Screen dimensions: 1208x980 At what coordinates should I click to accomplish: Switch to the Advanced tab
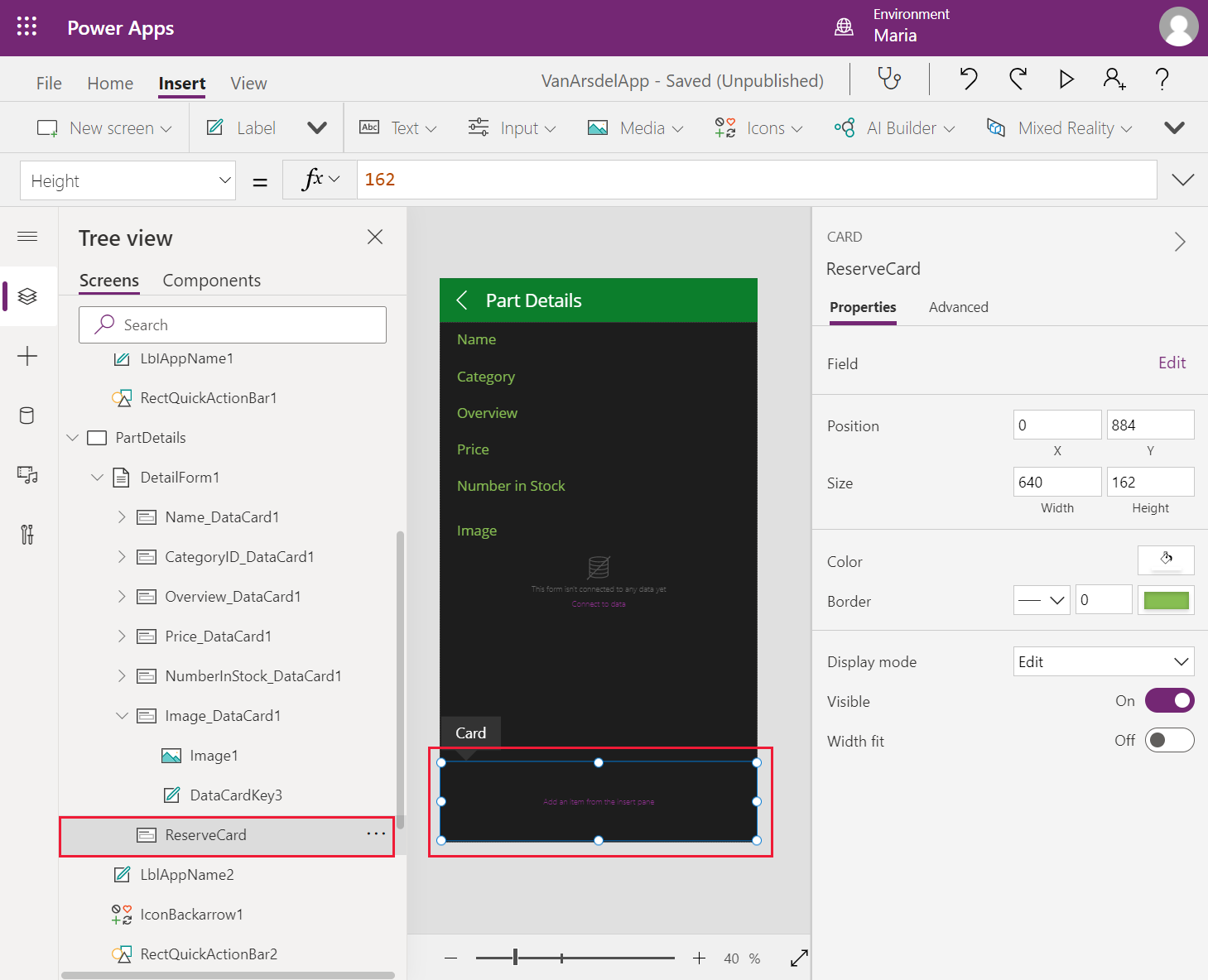click(958, 307)
